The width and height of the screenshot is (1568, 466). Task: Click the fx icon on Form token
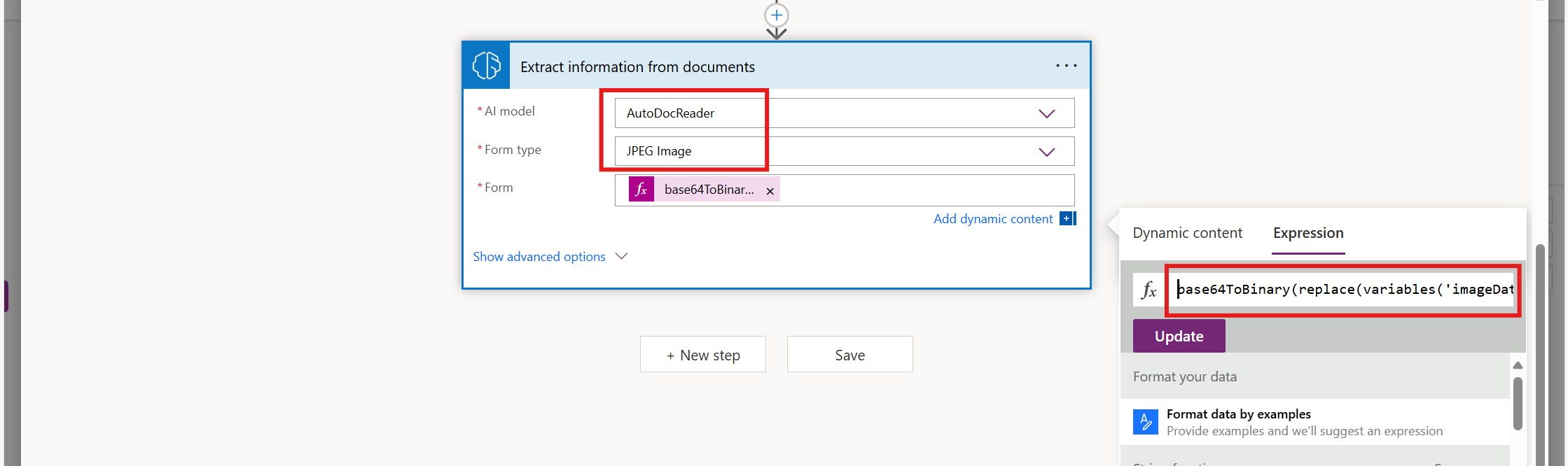[641, 190]
